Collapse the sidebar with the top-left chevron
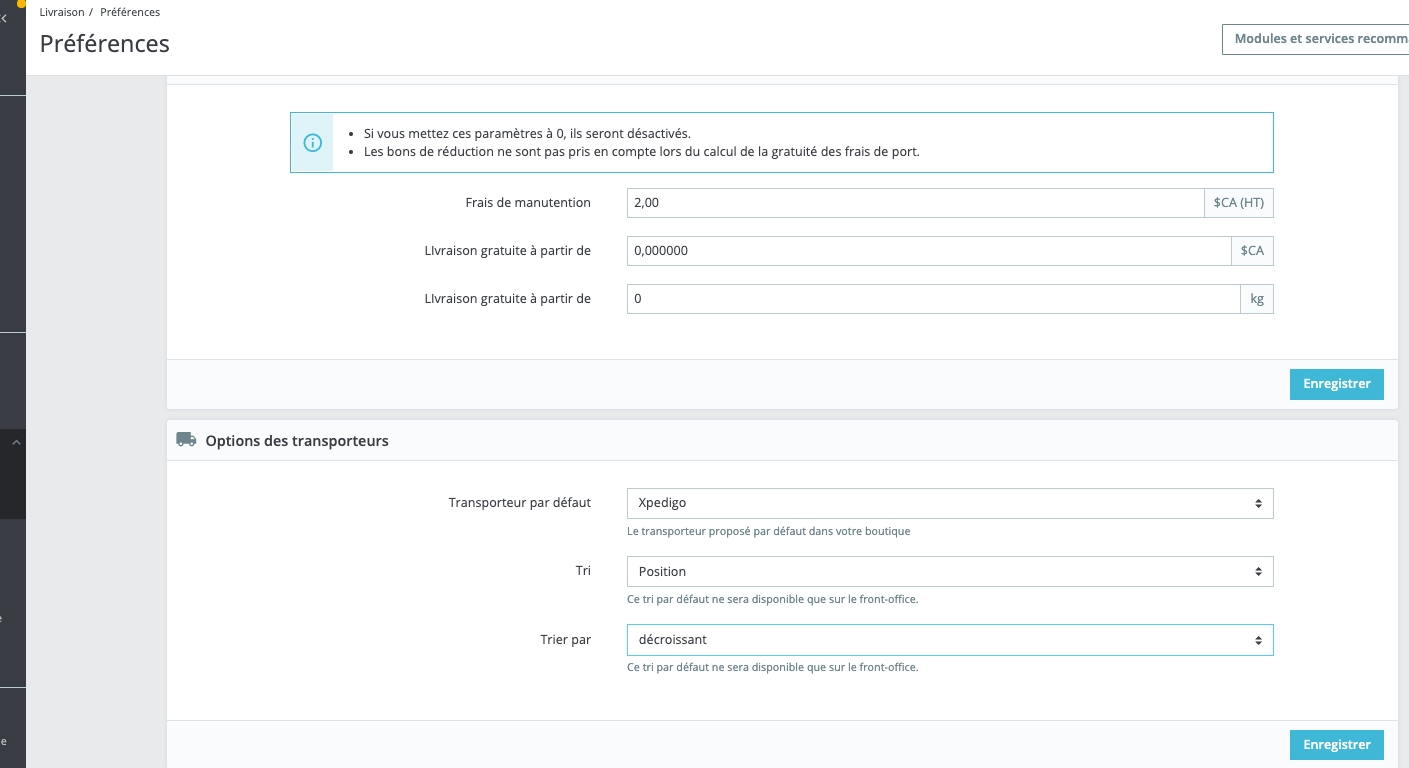 pos(4,18)
